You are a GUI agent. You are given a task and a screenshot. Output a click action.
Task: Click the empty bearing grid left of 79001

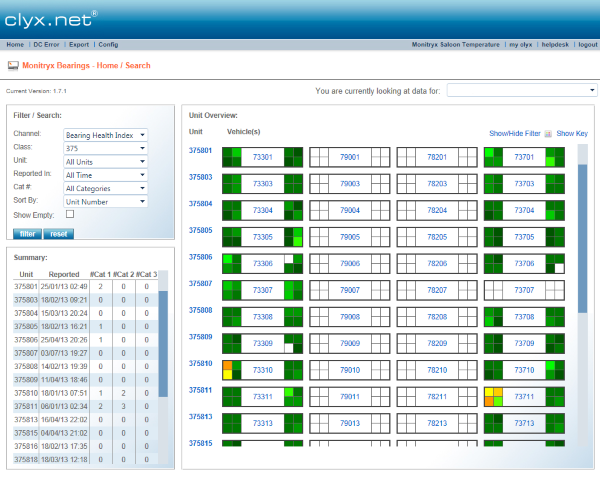[320, 157]
